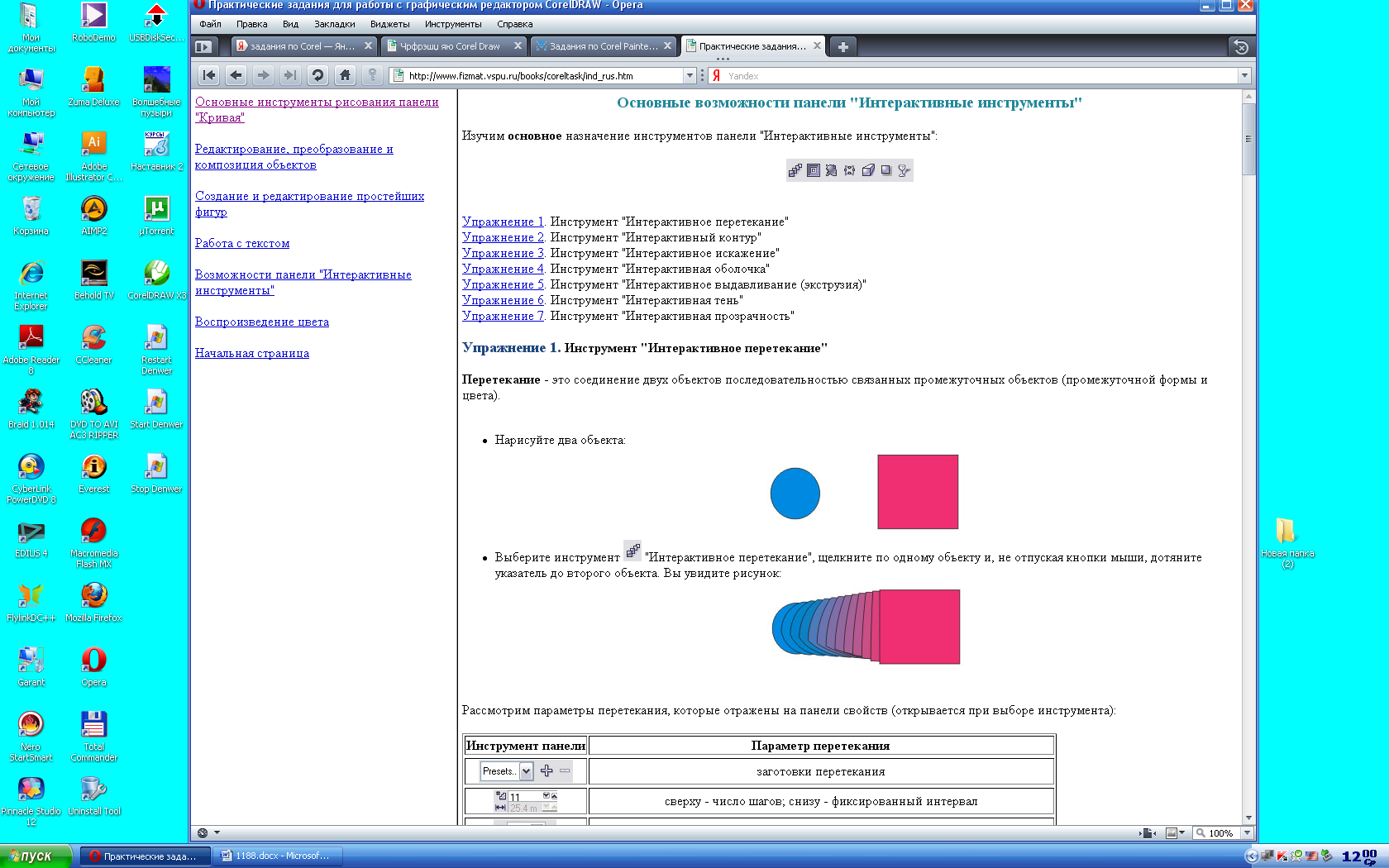This screenshot has width=1389, height=868.
Task: Switch to 1188.docx Microsoft Word taskbar button
Action: (x=277, y=856)
